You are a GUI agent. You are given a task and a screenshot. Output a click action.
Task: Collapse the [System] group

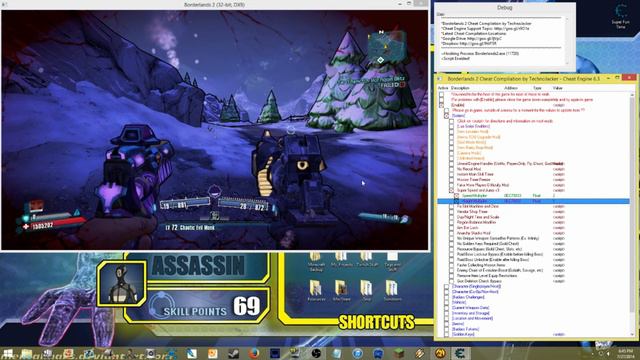tap(447, 116)
